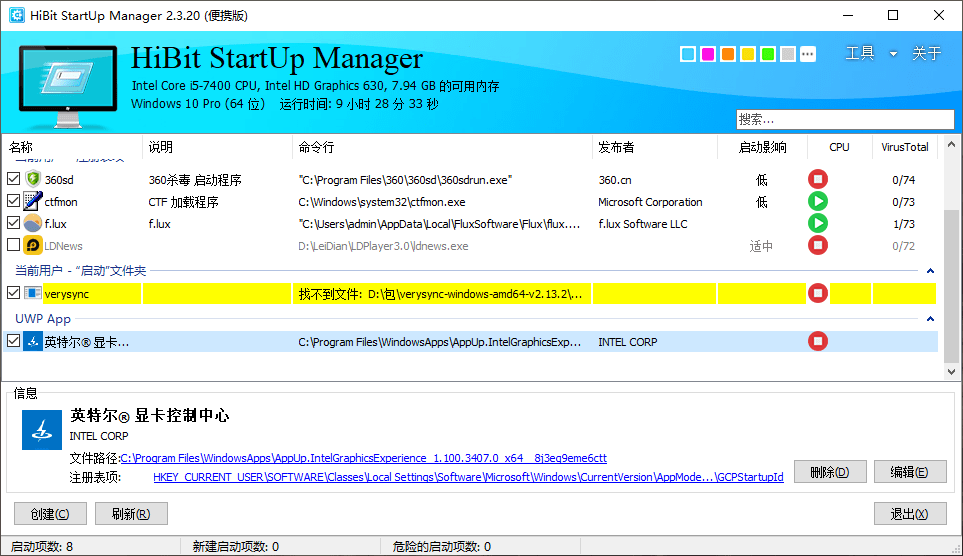Click the 删除(D) button
The width and height of the screenshot is (963, 556).
click(x=830, y=472)
